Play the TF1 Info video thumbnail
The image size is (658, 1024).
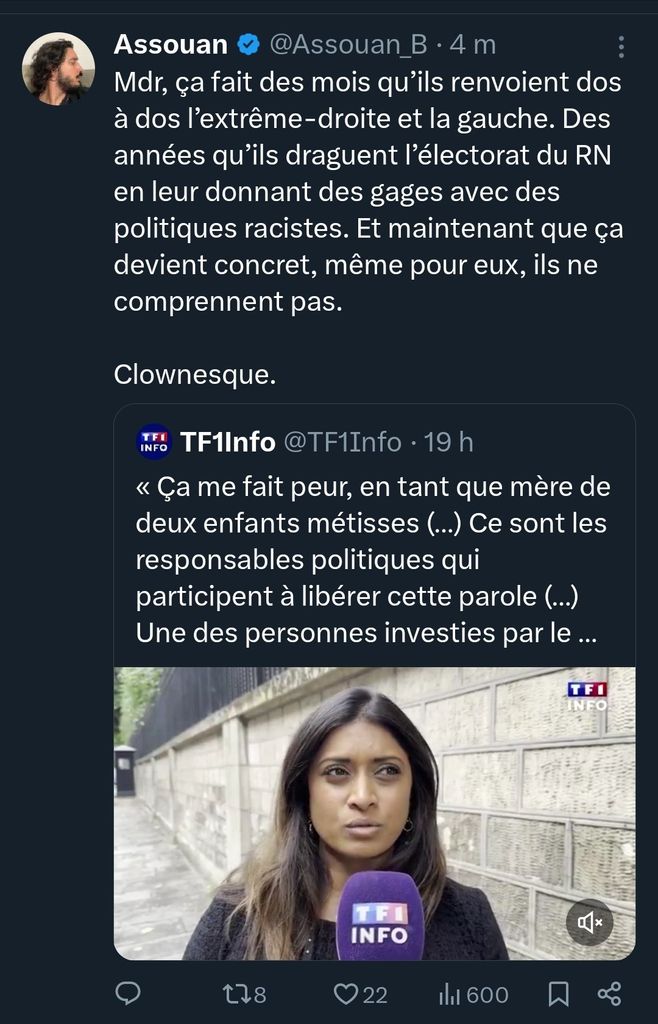374,812
